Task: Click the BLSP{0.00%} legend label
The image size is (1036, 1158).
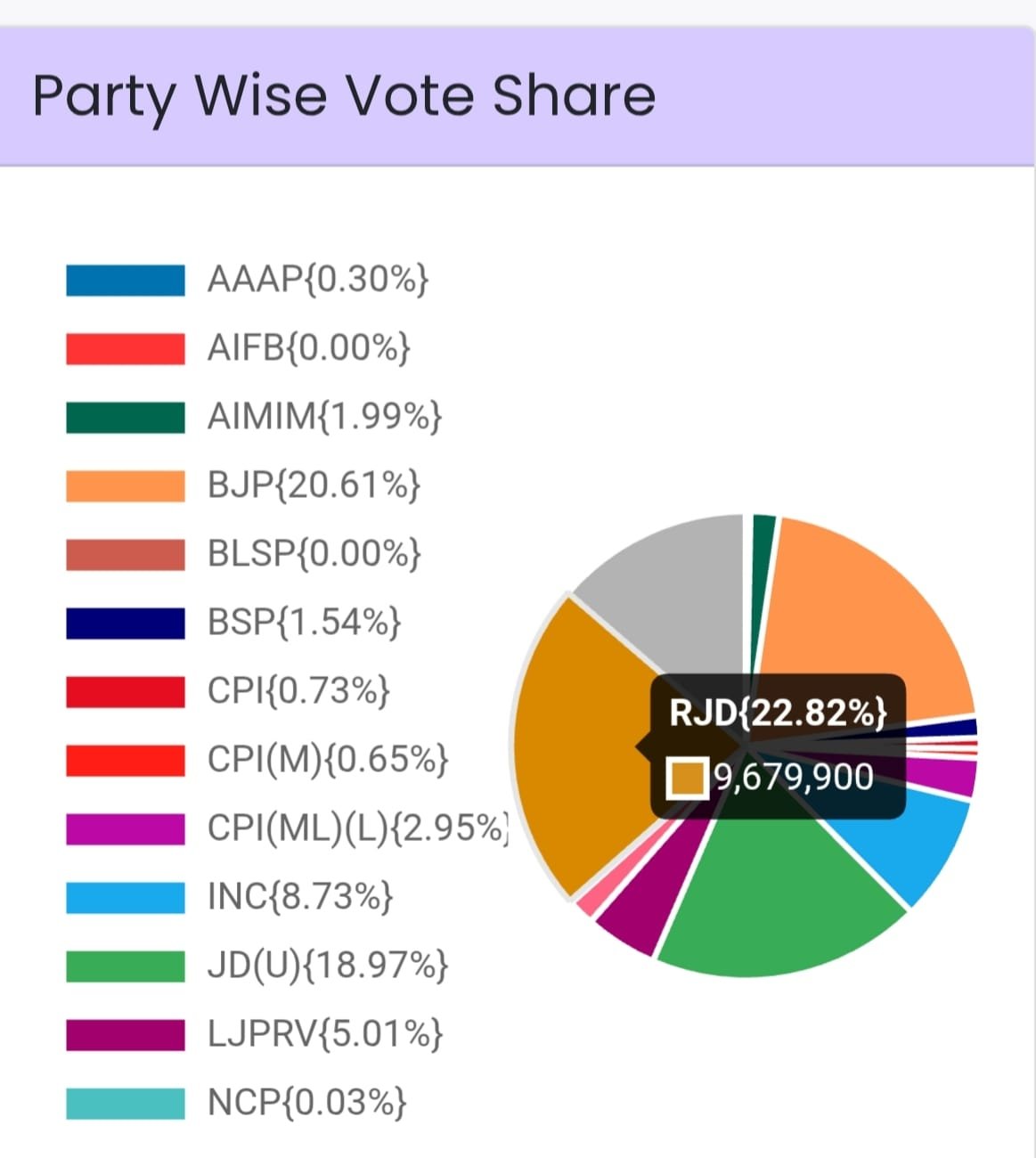Action: pos(314,554)
